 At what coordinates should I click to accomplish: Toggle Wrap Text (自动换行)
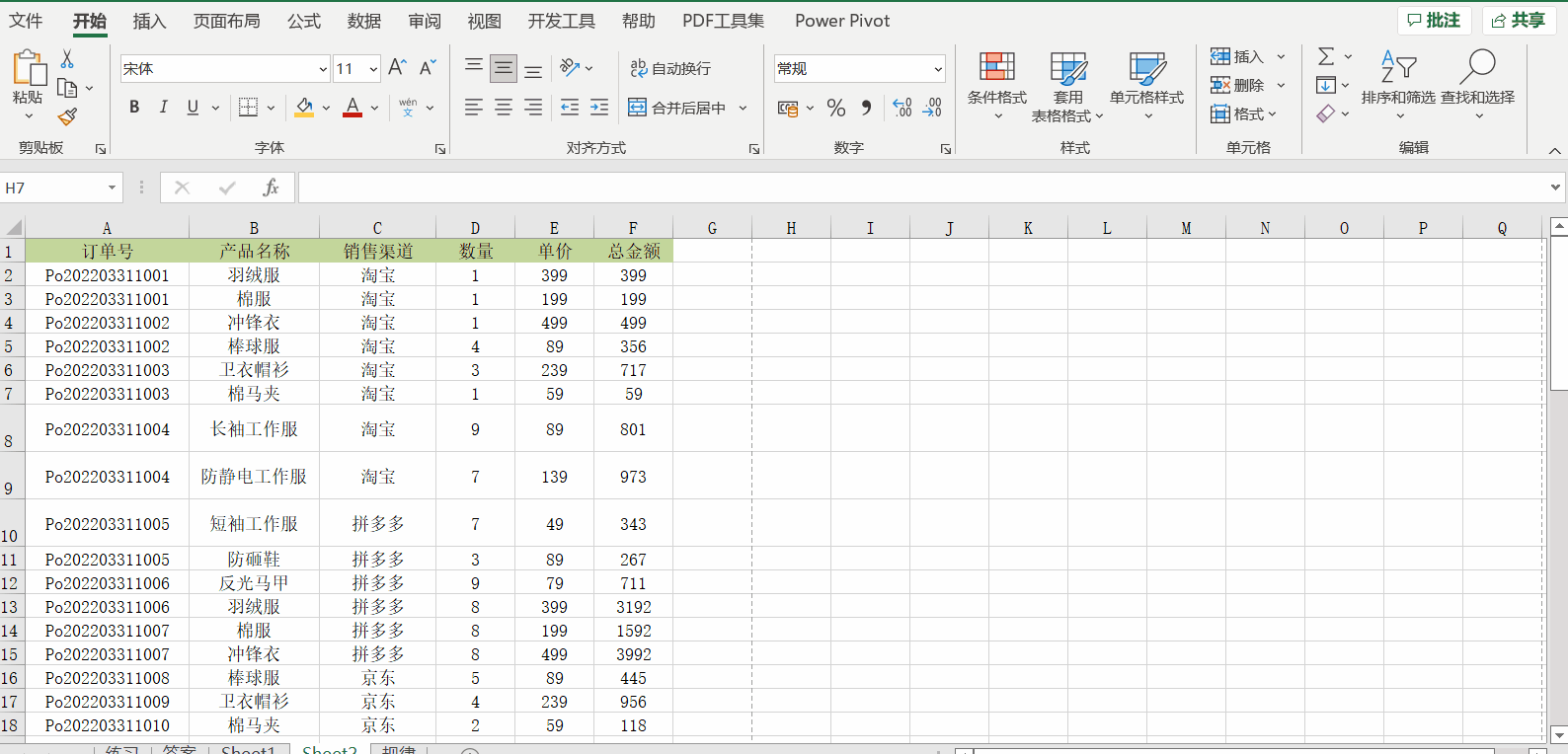coord(670,68)
